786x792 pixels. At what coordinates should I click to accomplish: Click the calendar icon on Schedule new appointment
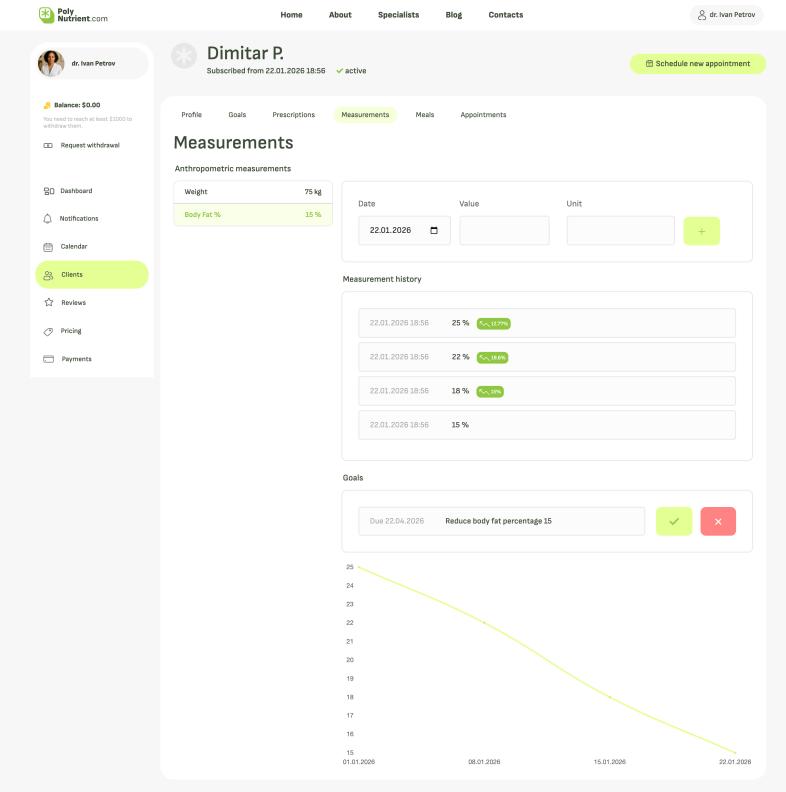point(649,64)
